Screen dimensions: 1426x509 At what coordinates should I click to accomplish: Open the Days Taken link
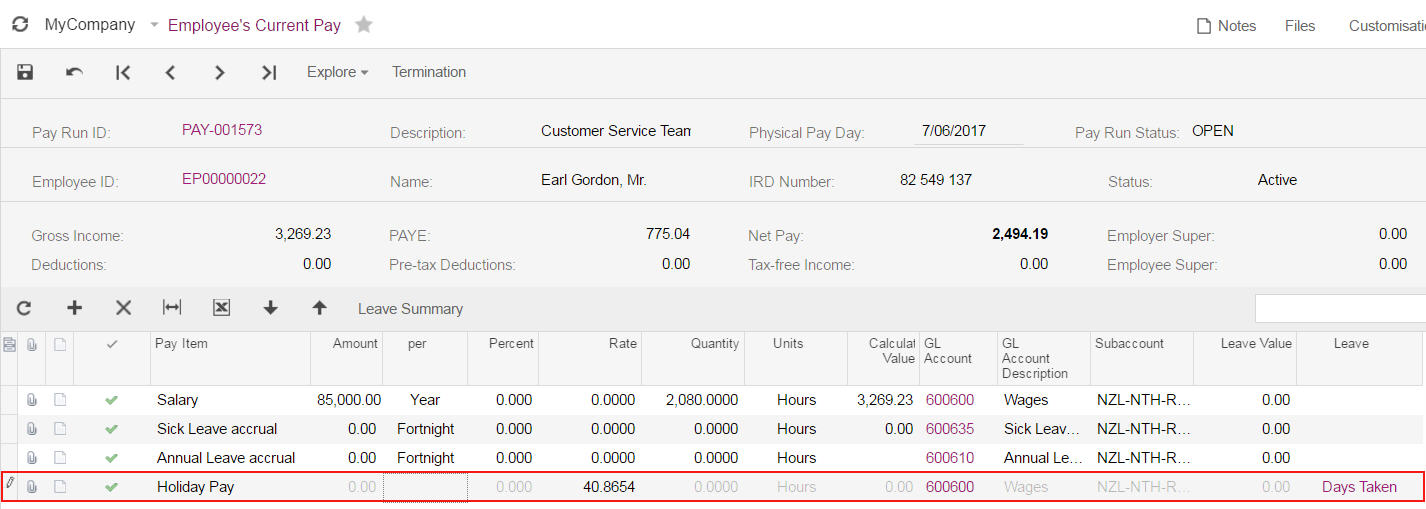coord(1359,487)
